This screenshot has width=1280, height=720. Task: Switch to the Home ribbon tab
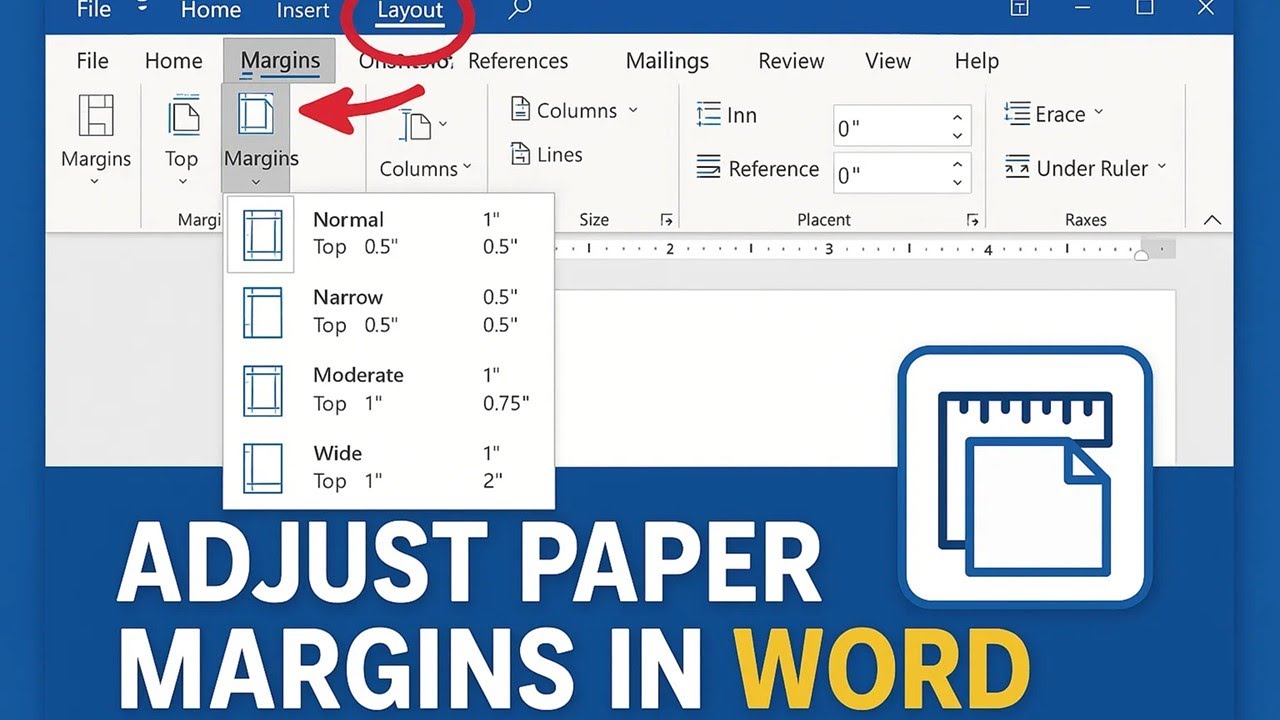(174, 61)
